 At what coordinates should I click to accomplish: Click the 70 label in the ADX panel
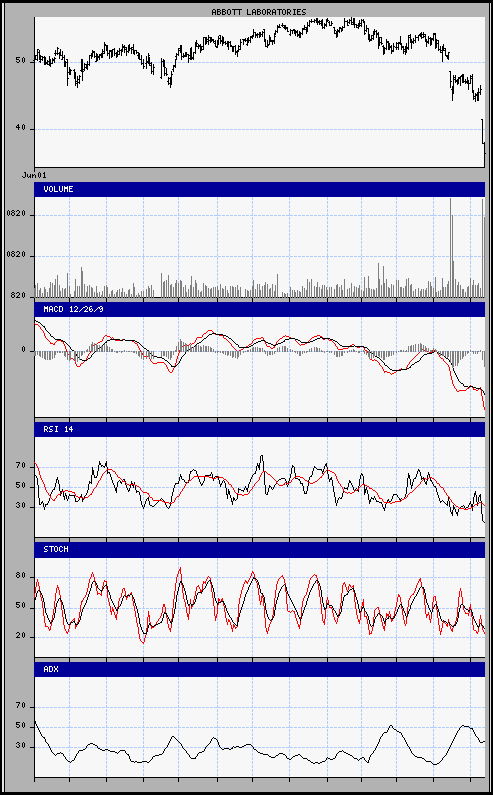[21, 706]
